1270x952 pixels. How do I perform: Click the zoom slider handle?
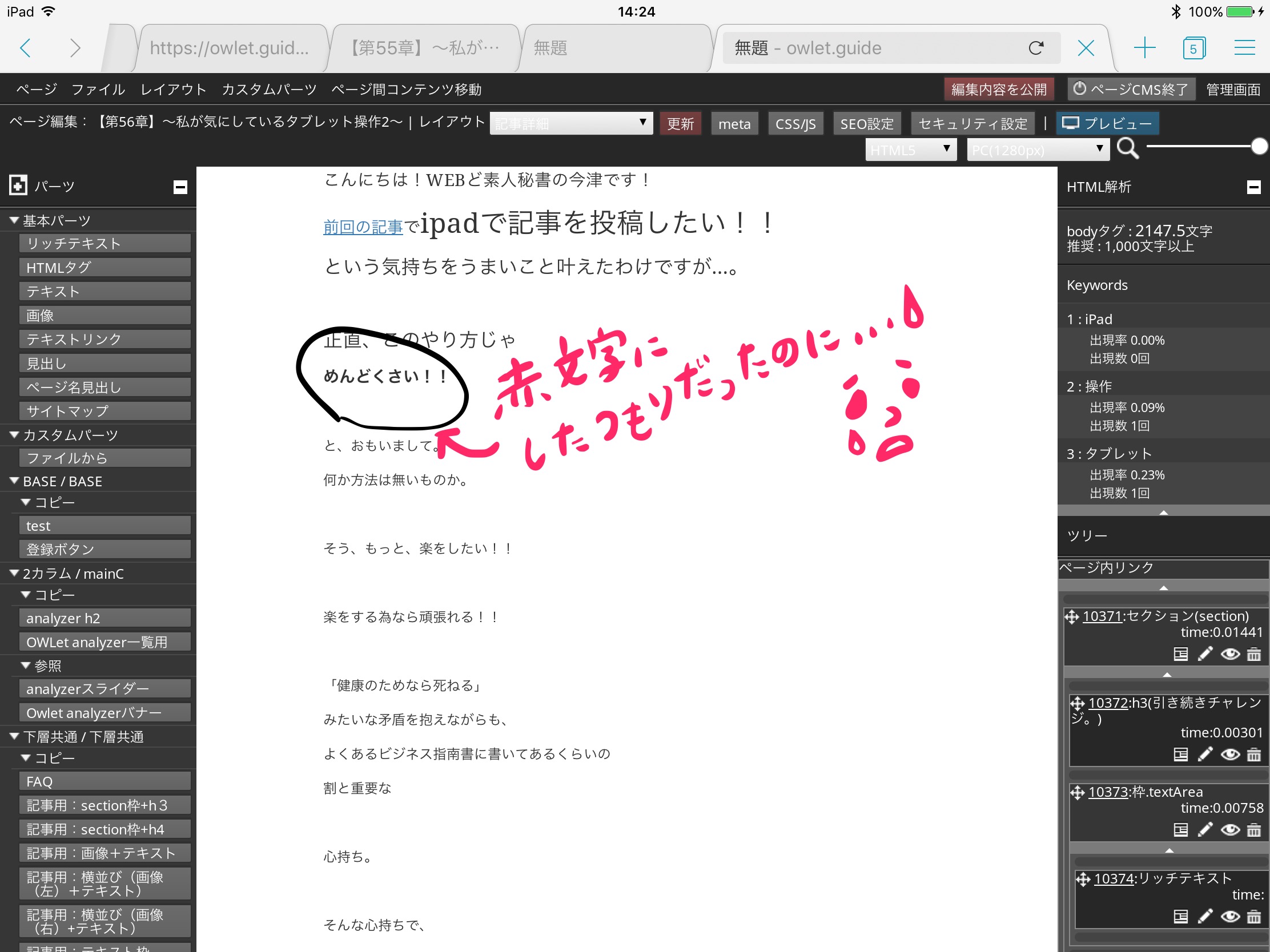click(x=1259, y=147)
